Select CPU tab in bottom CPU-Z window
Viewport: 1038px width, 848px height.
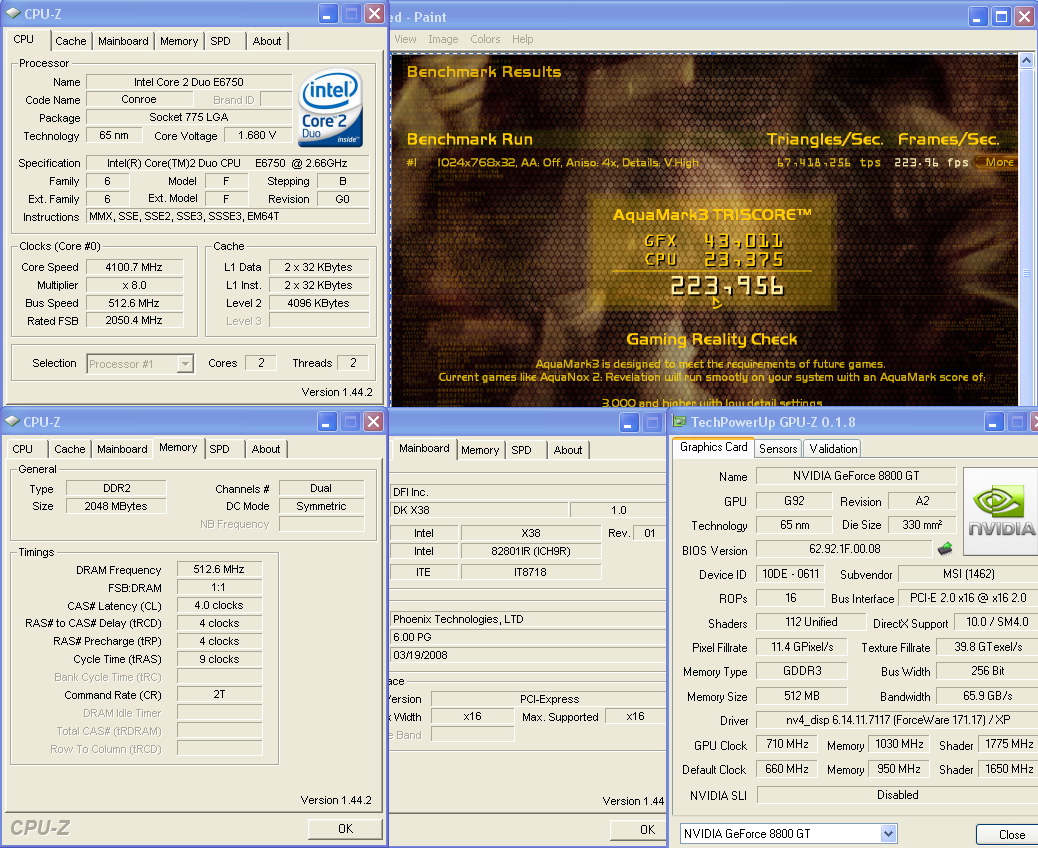coord(23,449)
